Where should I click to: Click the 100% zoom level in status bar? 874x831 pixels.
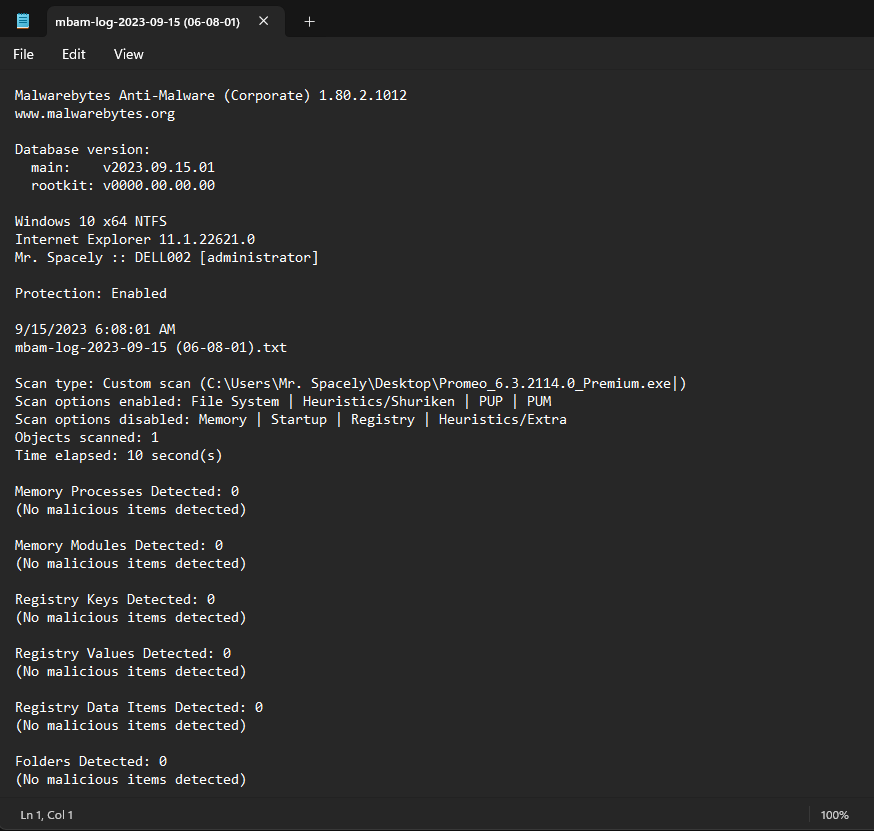[x=834, y=815]
